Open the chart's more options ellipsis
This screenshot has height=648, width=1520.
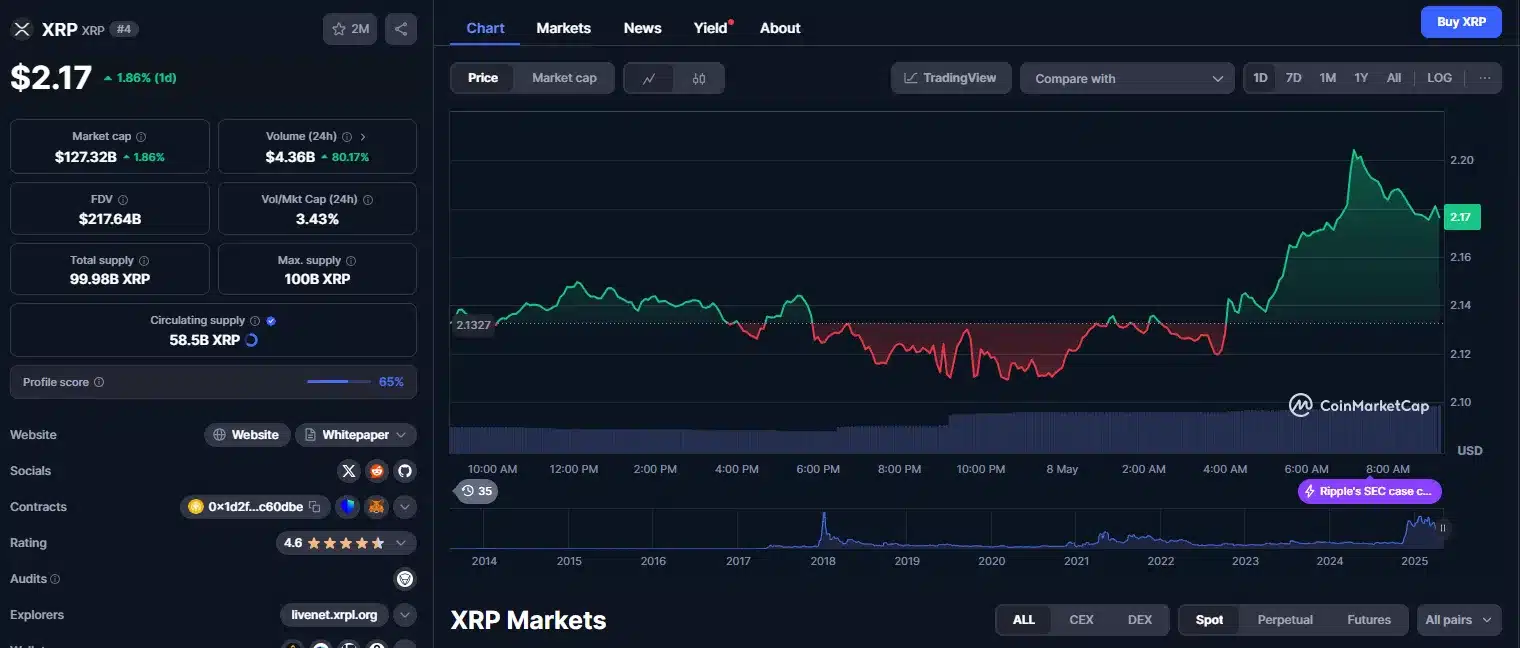pos(1484,78)
